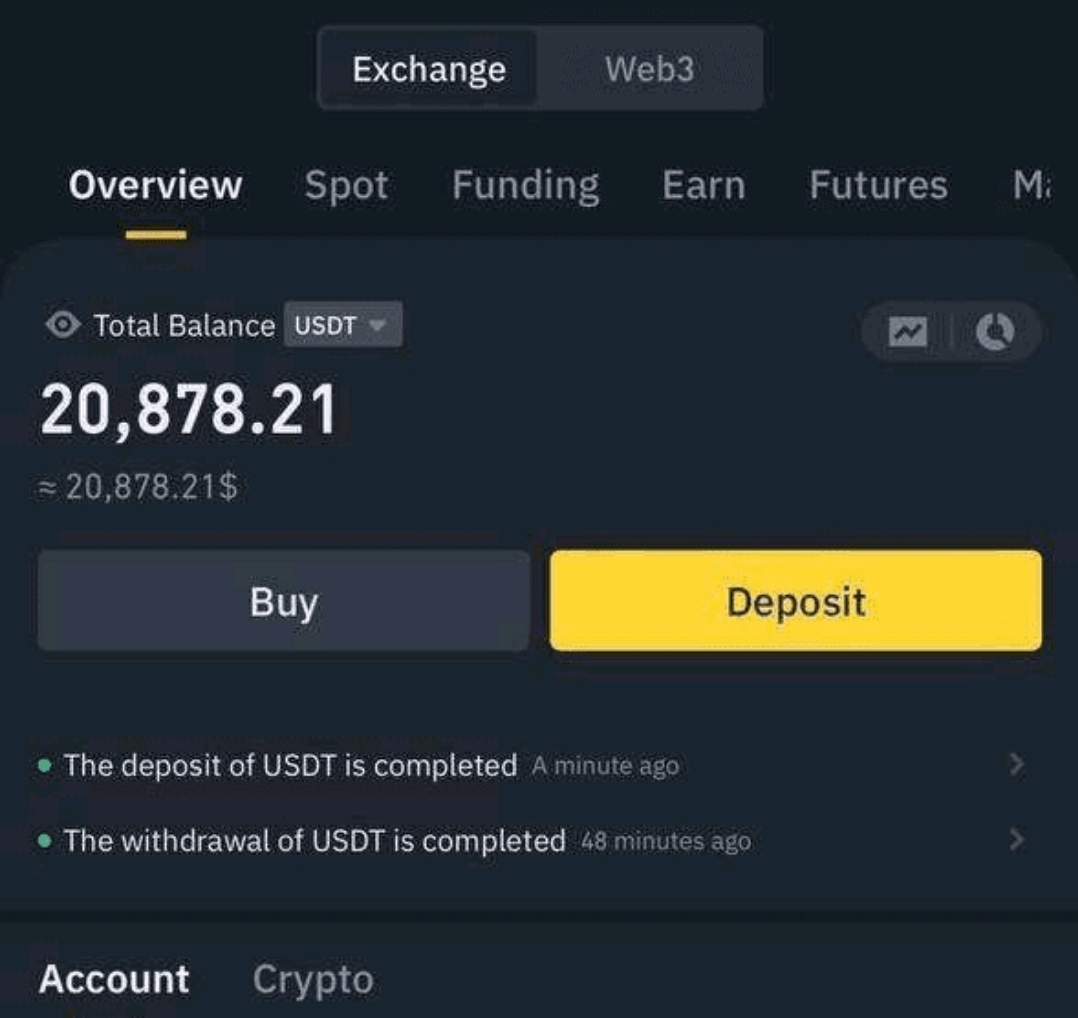Switch to Exchange mode

(429, 69)
